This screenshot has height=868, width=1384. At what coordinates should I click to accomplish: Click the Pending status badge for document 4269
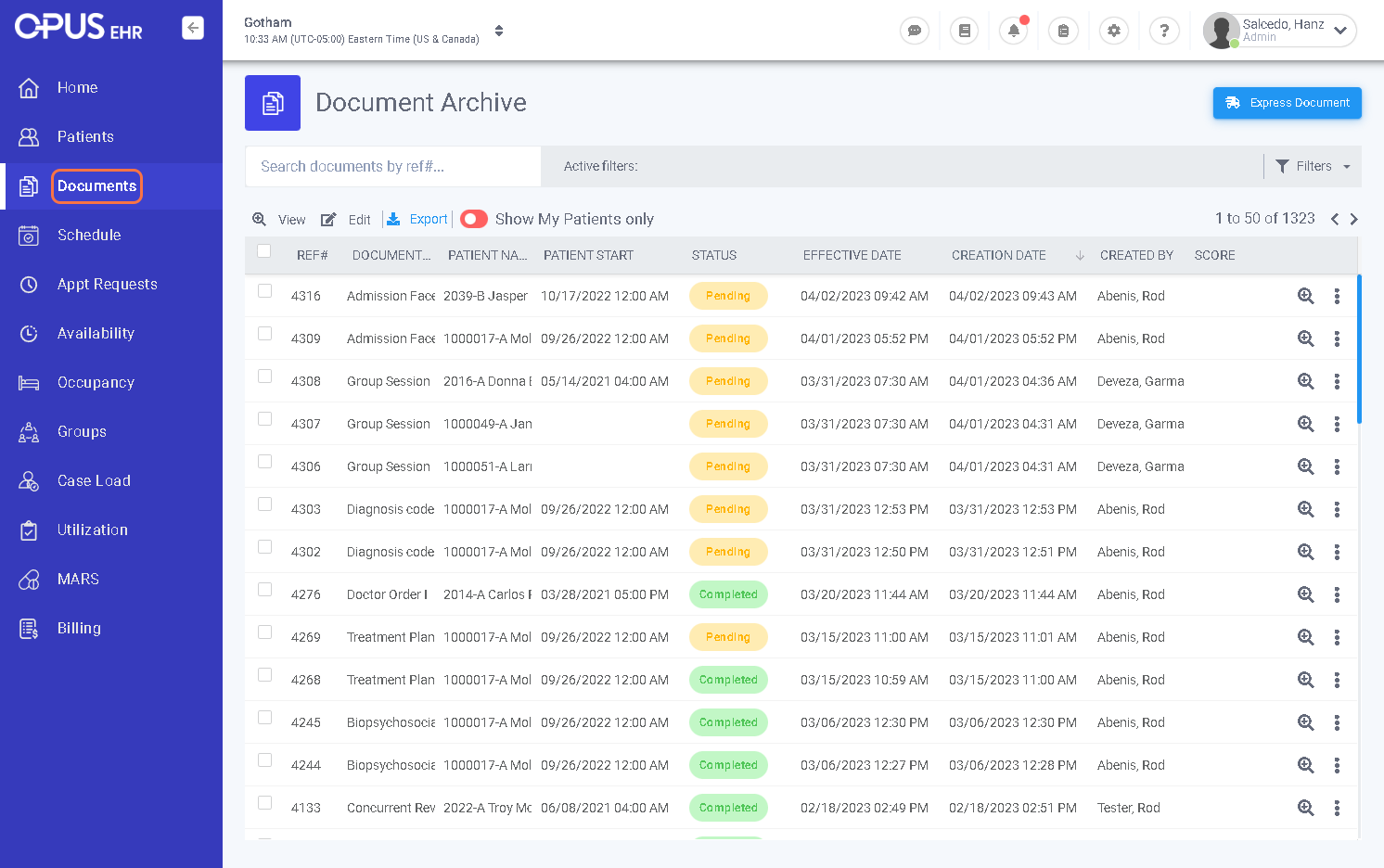pyautogui.click(x=728, y=637)
